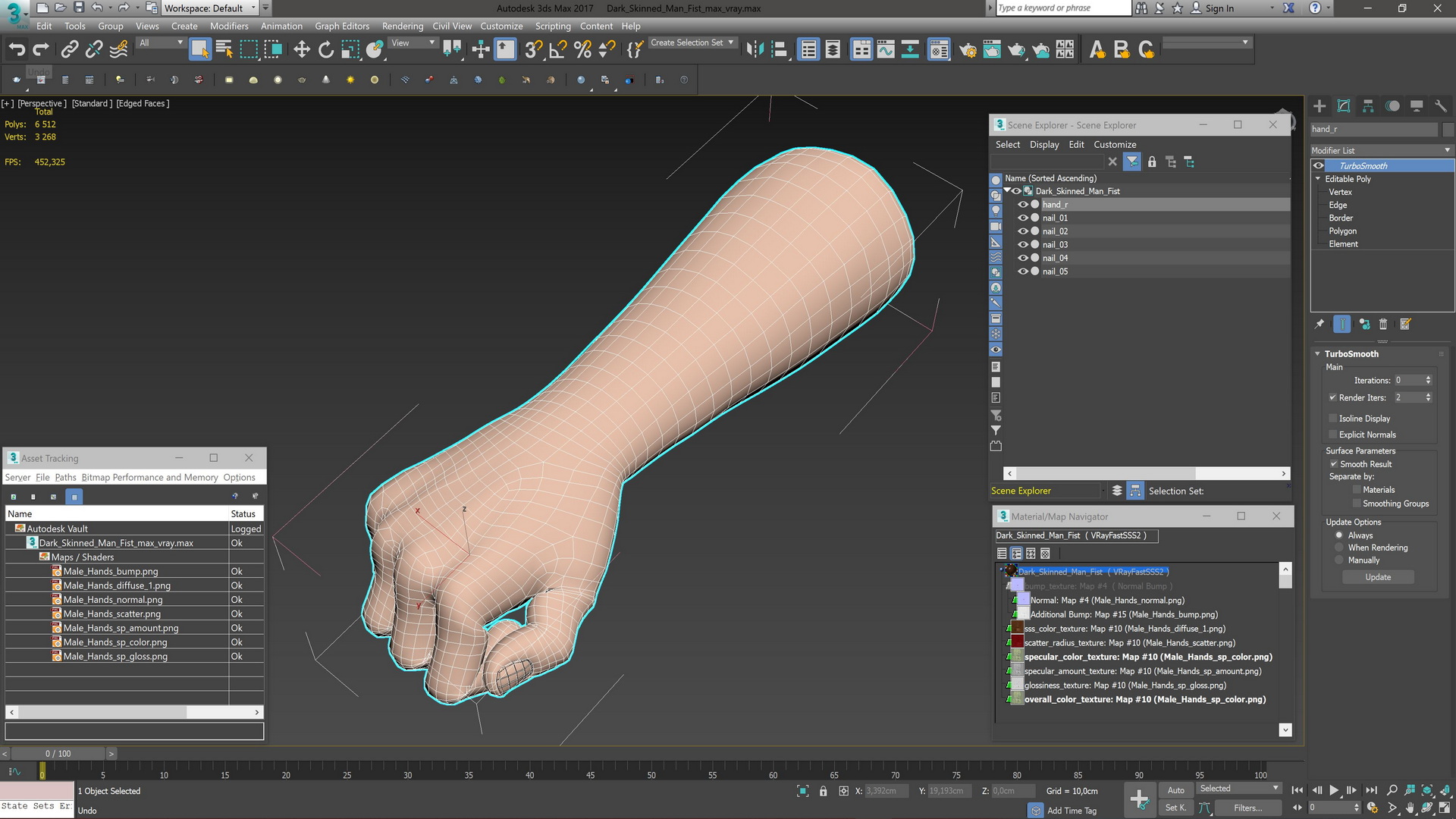Activate the Unlink Selection tool

pos(93,49)
